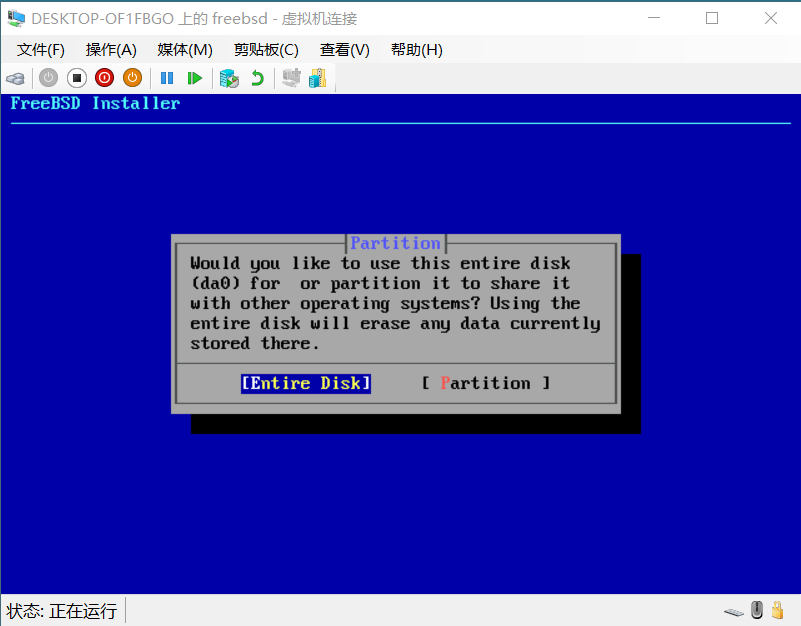Shut down the VM using the red power icon

point(104,78)
